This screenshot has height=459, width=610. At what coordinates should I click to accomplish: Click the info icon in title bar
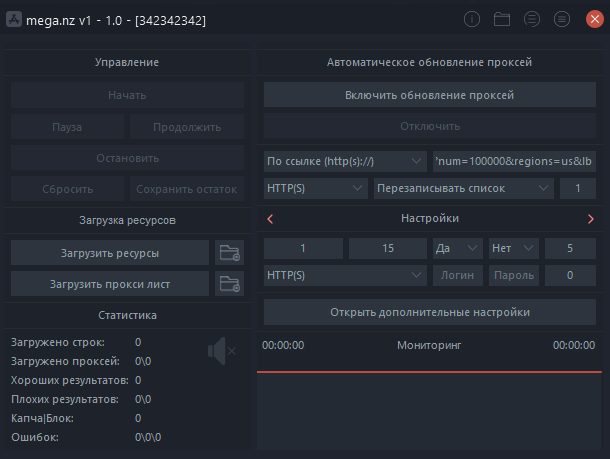click(473, 19)
